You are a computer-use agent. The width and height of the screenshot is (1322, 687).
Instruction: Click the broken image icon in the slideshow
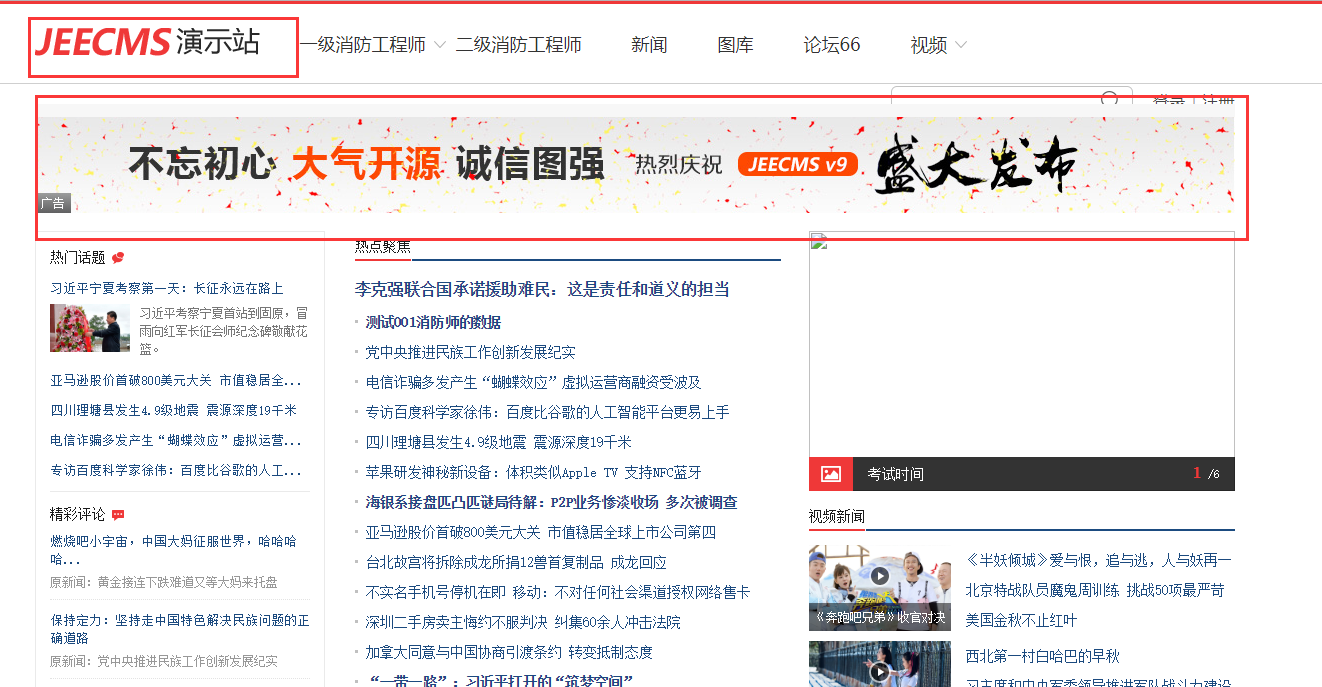pyautogui.click(x=818, y=241)
